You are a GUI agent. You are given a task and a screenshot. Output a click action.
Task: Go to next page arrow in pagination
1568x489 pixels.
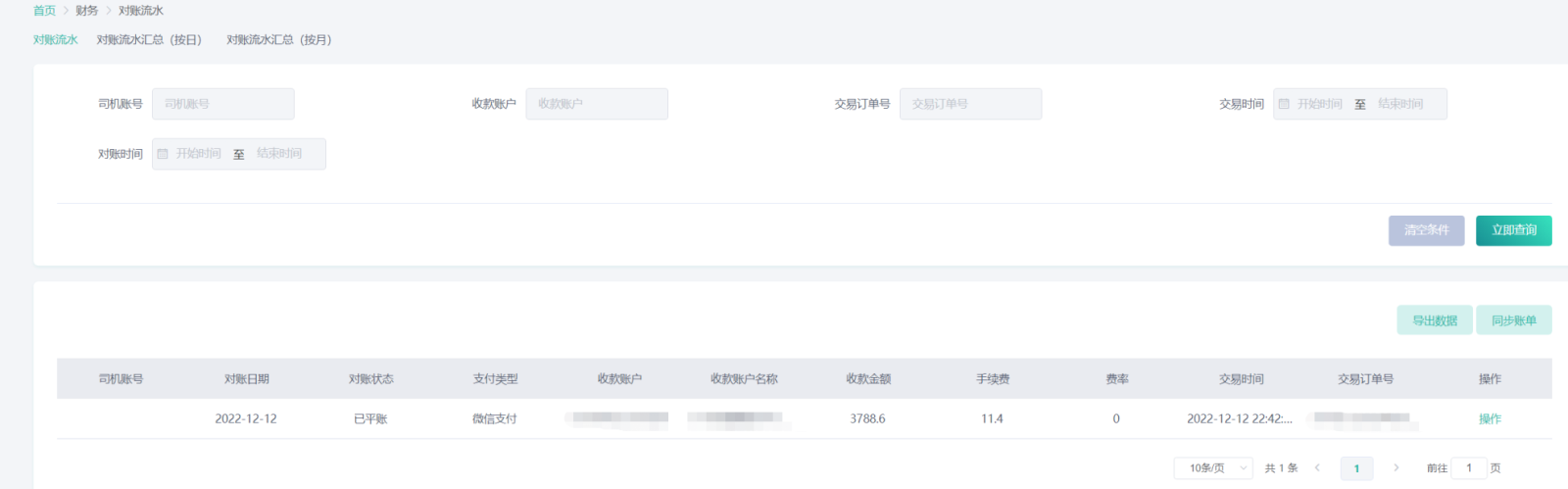[x=1396, y=468]
